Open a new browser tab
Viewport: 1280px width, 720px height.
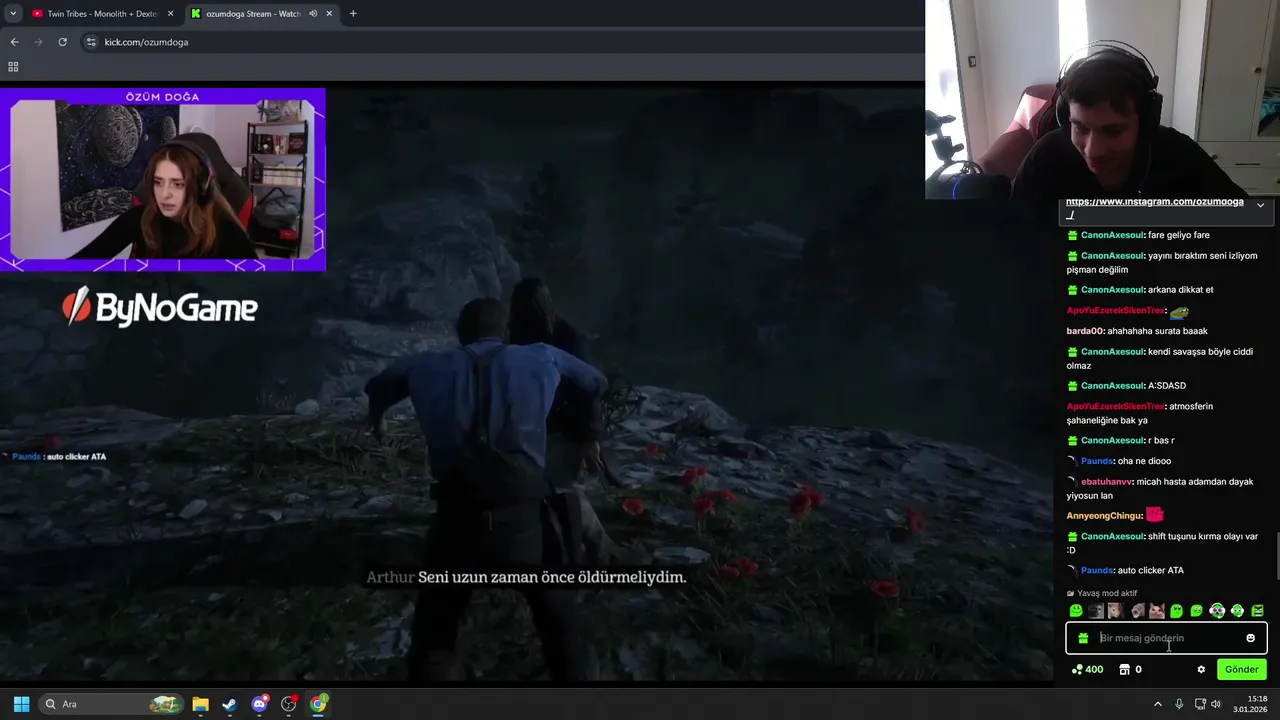tap(353, 14)
